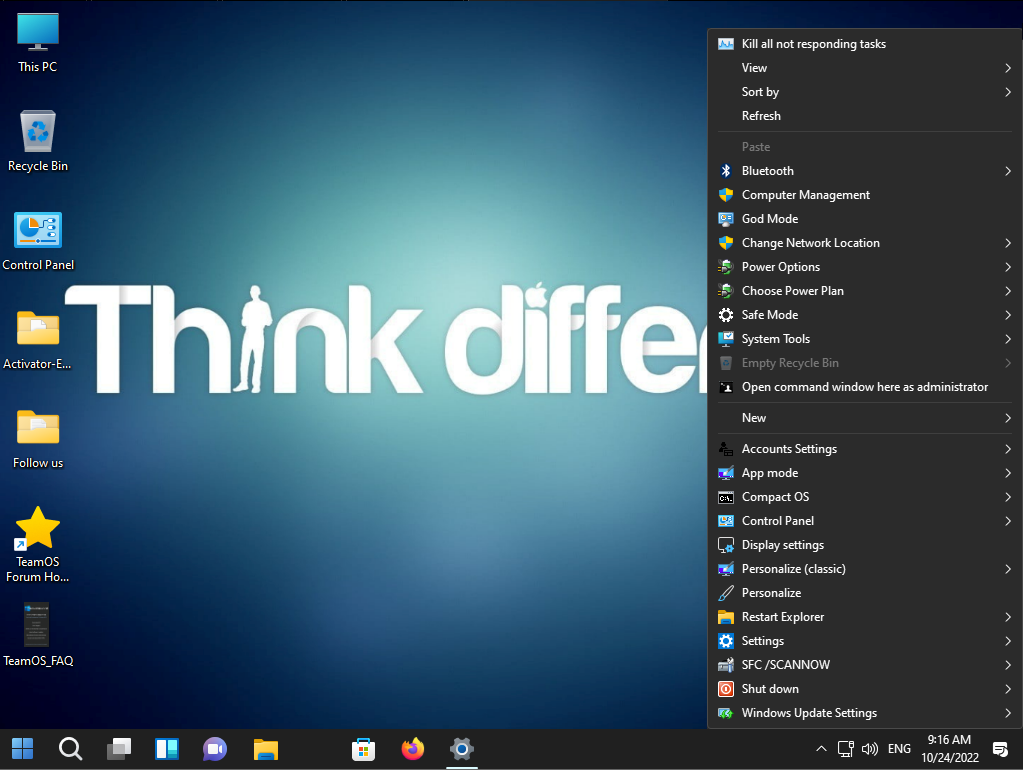
Task: Open File Explorer from the taskbar
Action: (265, 748)
